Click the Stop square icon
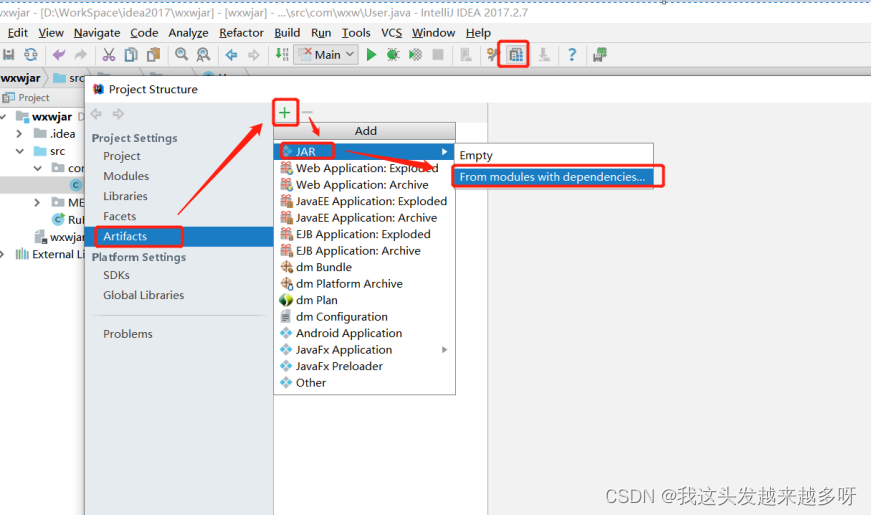The image size is (872, 515). coord(438,55)
